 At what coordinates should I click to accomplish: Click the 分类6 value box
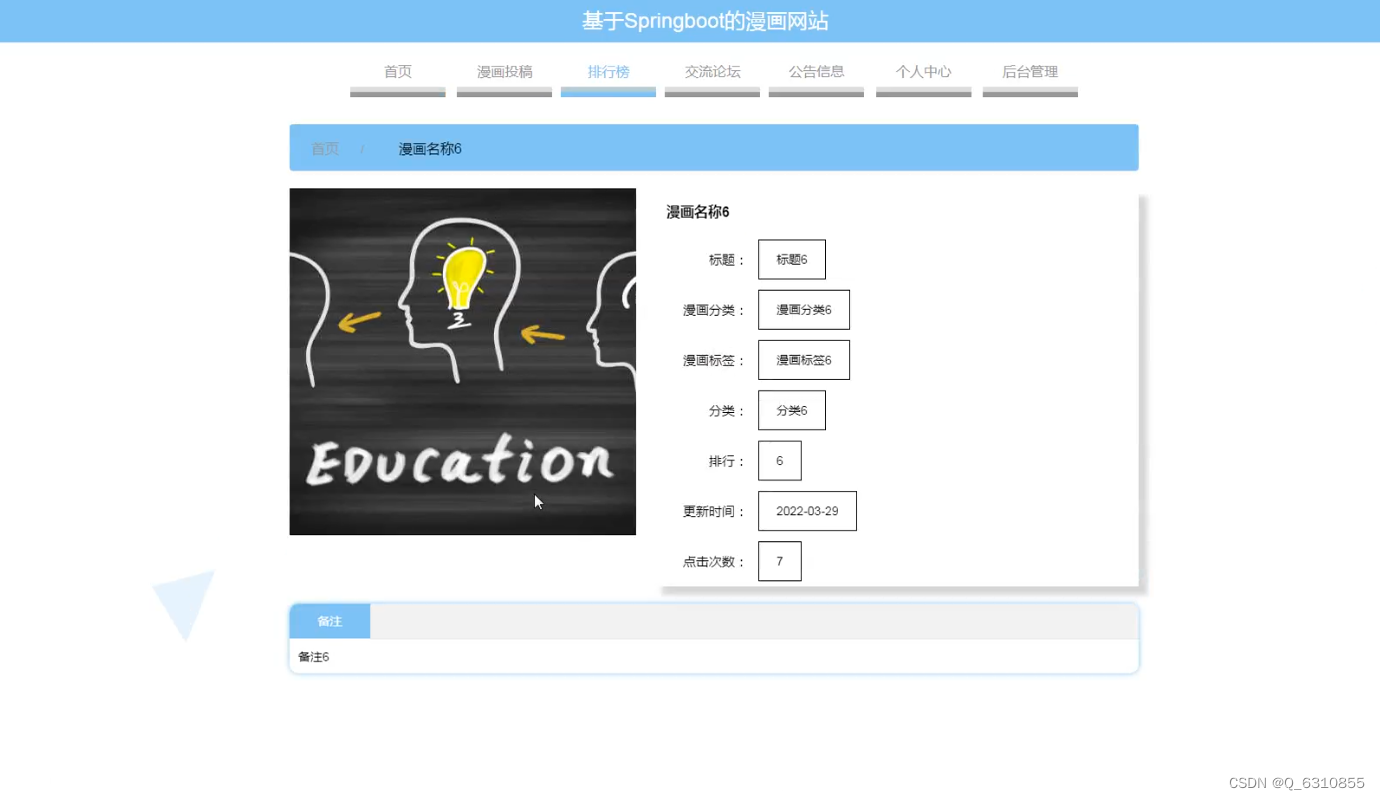[x=792, y=410]
